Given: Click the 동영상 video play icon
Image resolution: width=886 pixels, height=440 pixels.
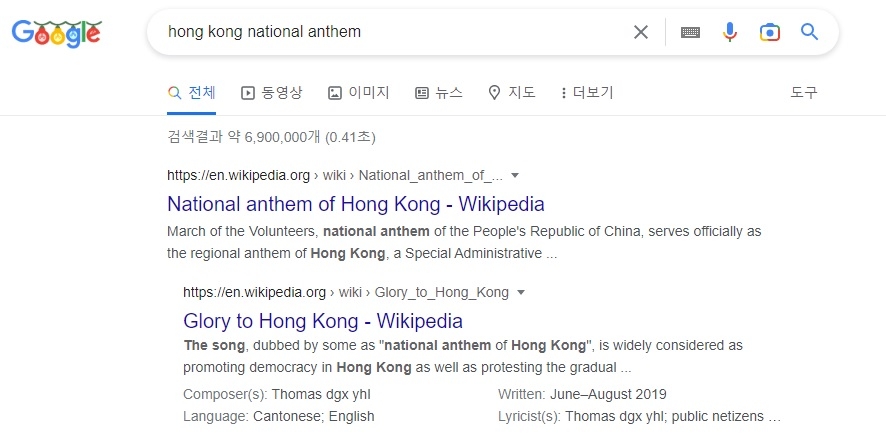Looking at the screenshot, I should 248,93.
